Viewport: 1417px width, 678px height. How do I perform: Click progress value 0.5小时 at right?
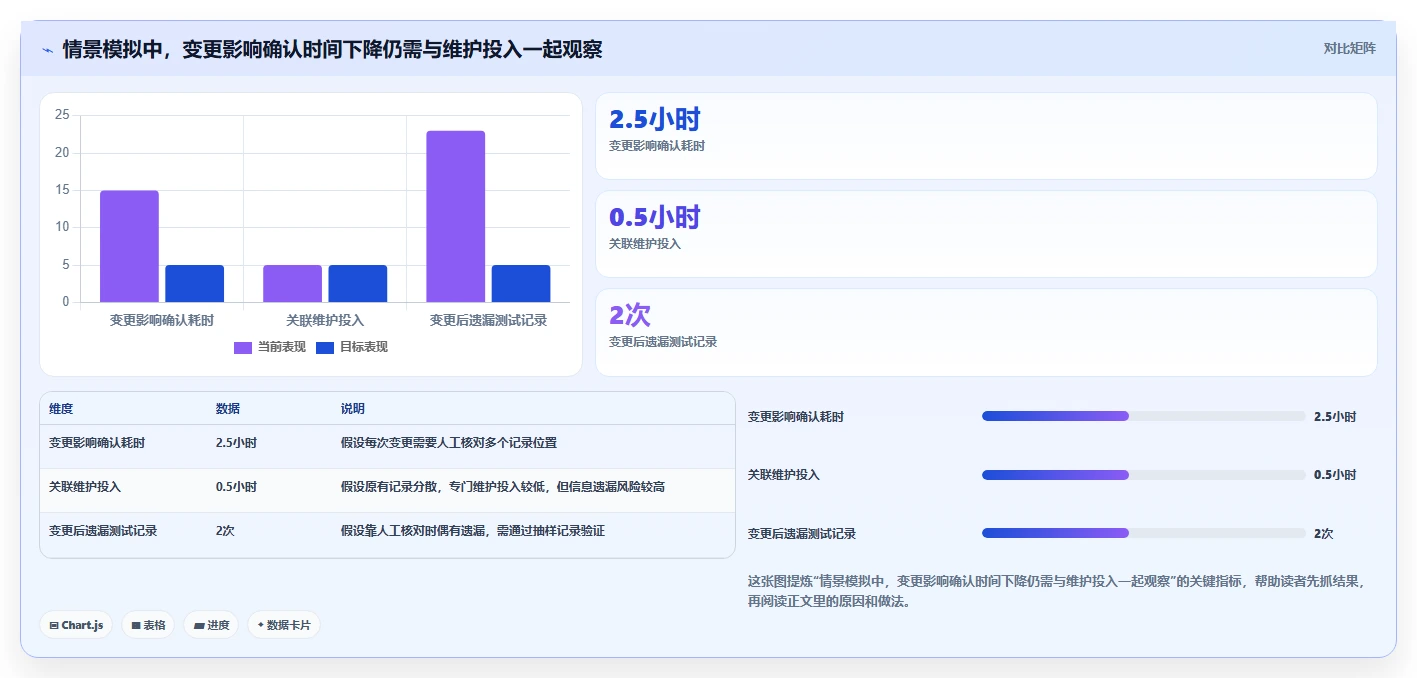[x=1335, y=475]
